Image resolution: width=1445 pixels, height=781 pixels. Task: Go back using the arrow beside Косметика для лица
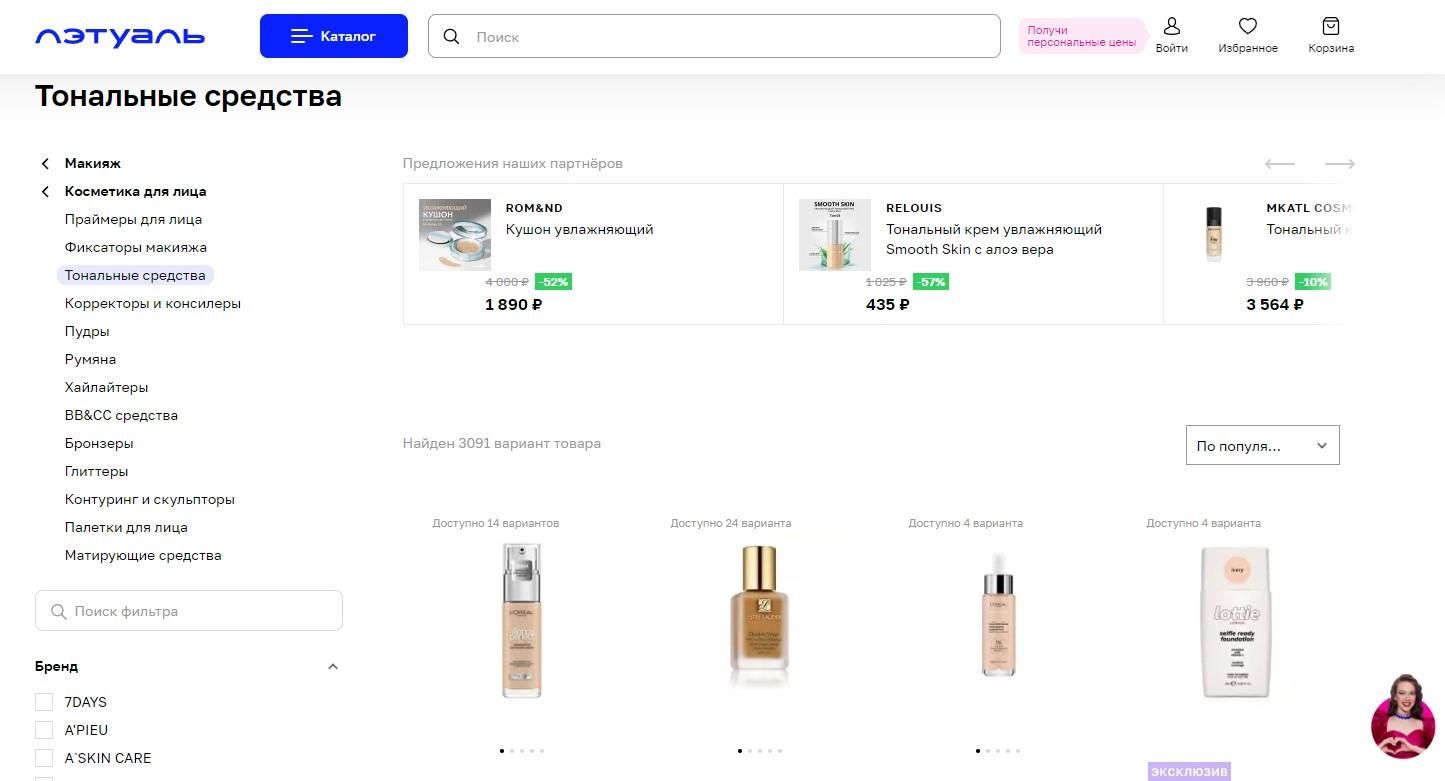[x=45, y=191]
